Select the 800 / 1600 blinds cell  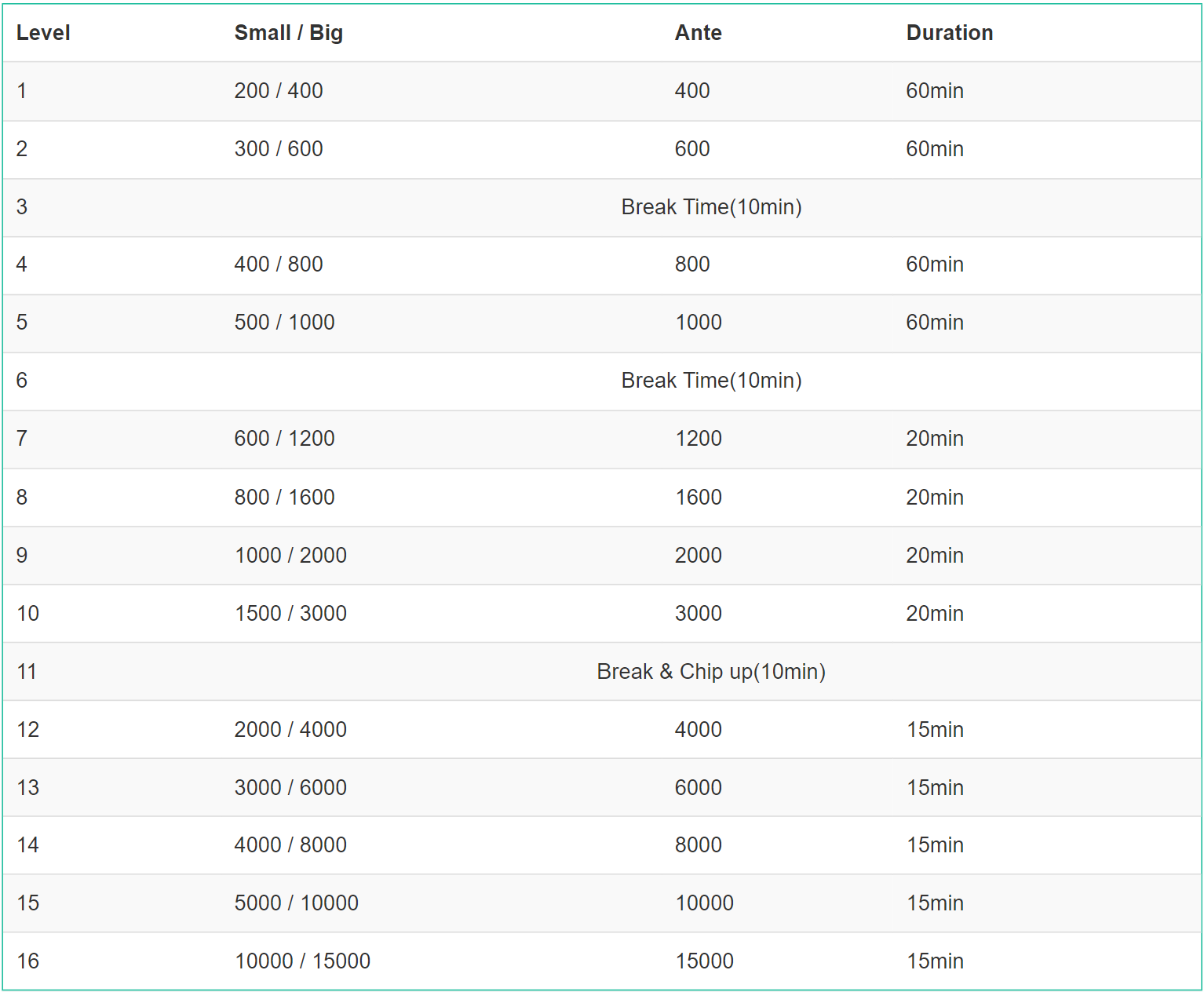(285, 498)
